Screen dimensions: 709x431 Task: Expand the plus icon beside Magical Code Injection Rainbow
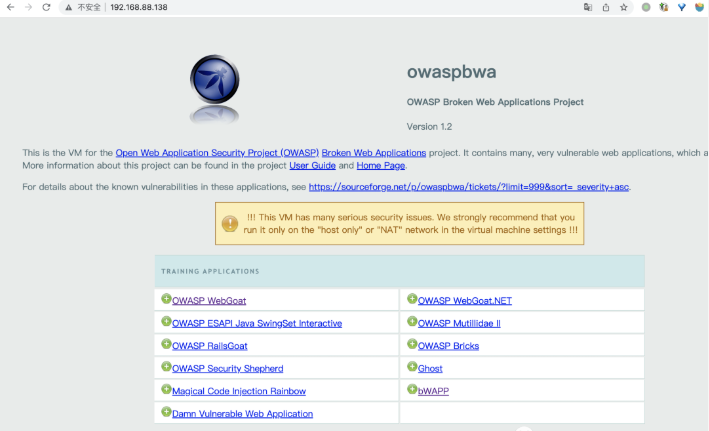tap(166, 389)
